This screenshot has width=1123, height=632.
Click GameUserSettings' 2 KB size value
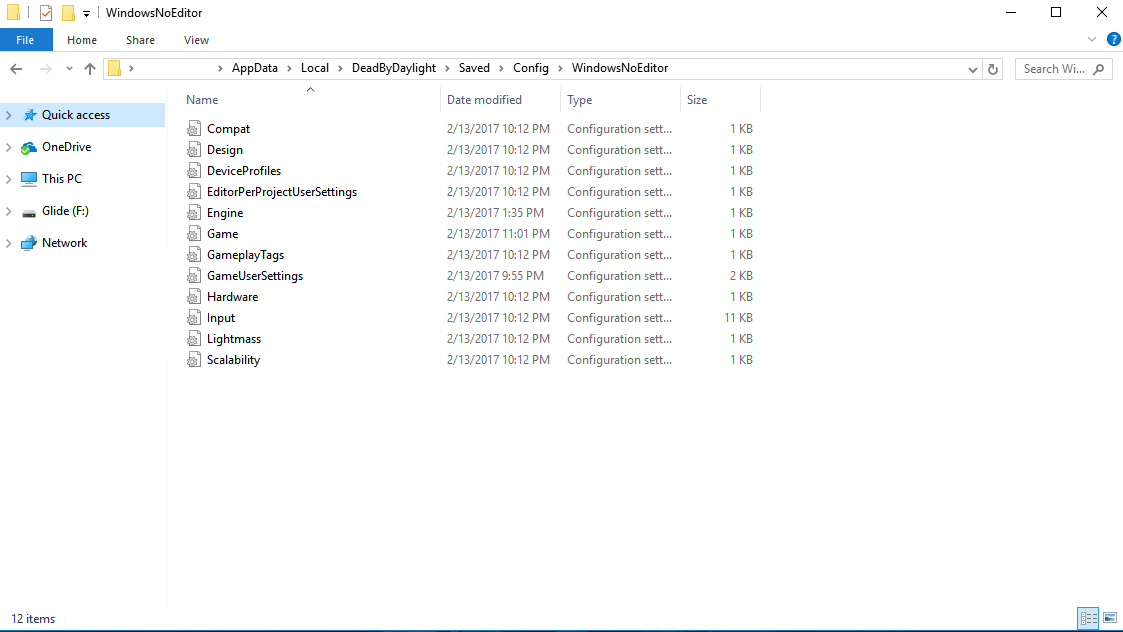pos(741,275)
